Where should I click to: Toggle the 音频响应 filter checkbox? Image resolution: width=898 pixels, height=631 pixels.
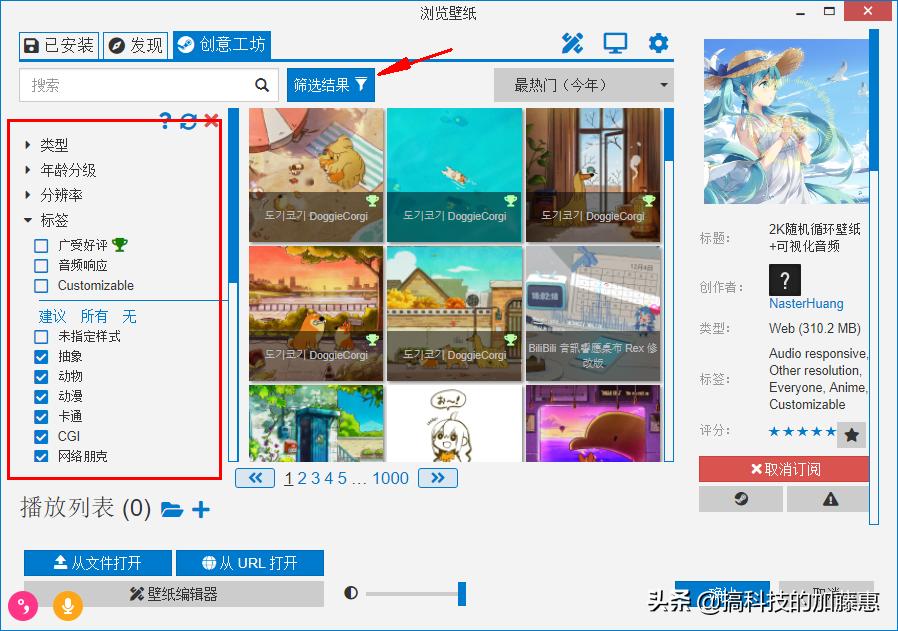pos(41,265)
